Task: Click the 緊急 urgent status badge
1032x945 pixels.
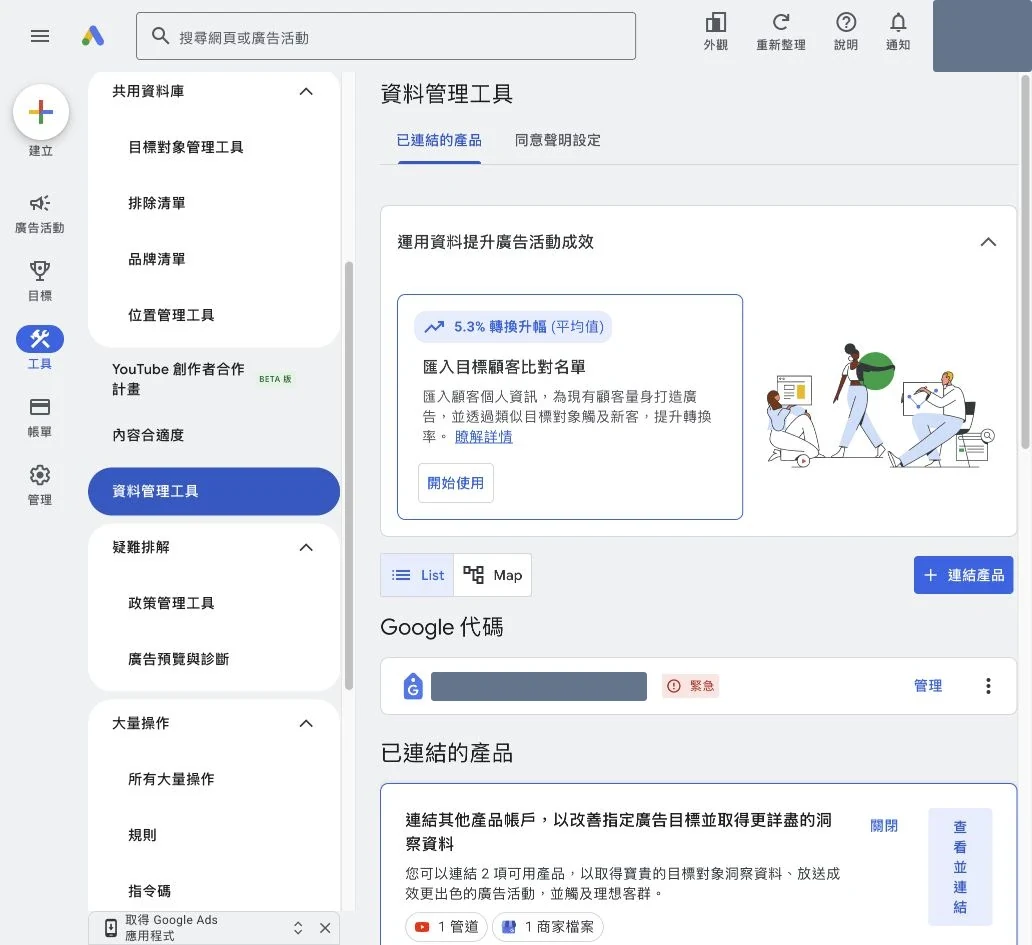Action: pos(690,686)
